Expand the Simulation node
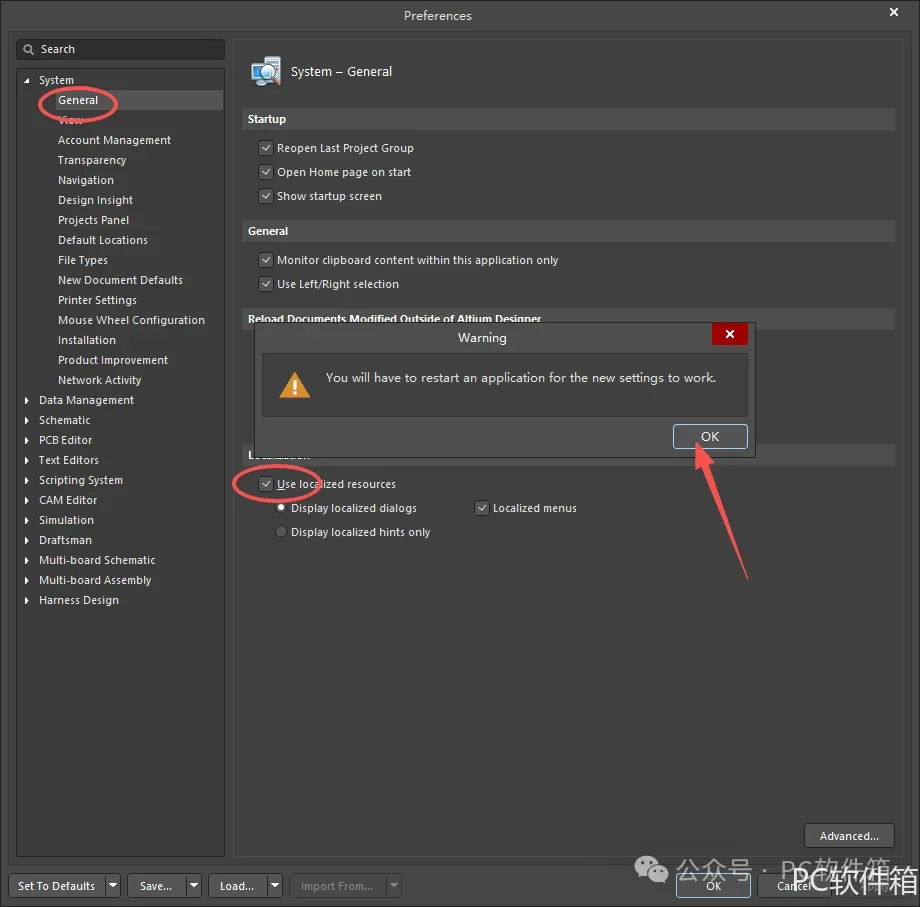 coord(26,520)
